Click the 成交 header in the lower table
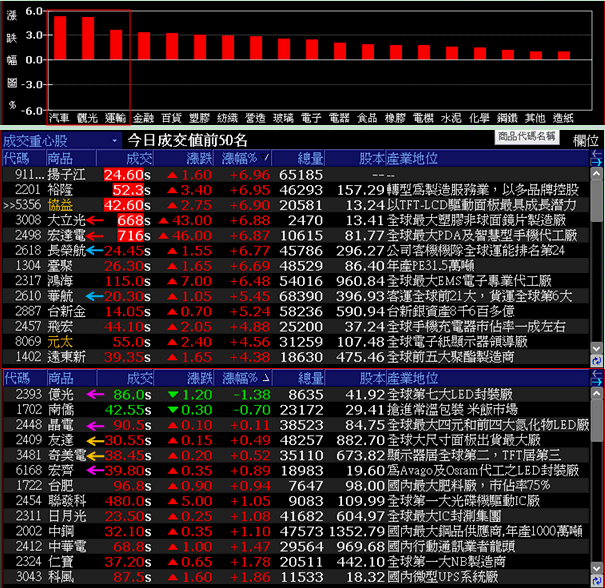Screen dimensions: 605x588 tap(125, 378)
